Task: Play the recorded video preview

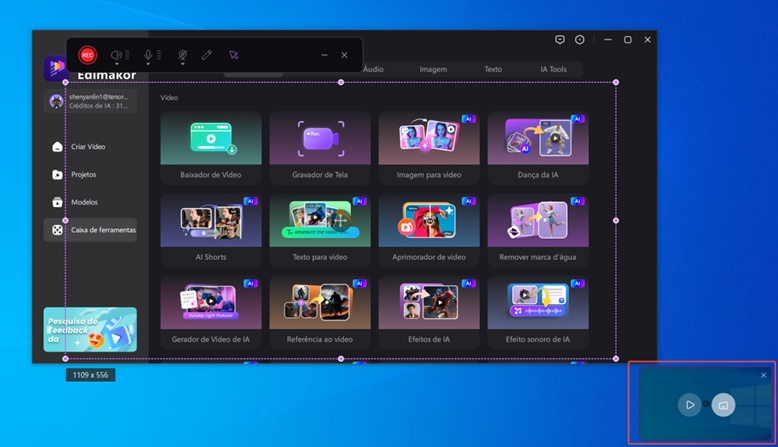Action: 689,404
